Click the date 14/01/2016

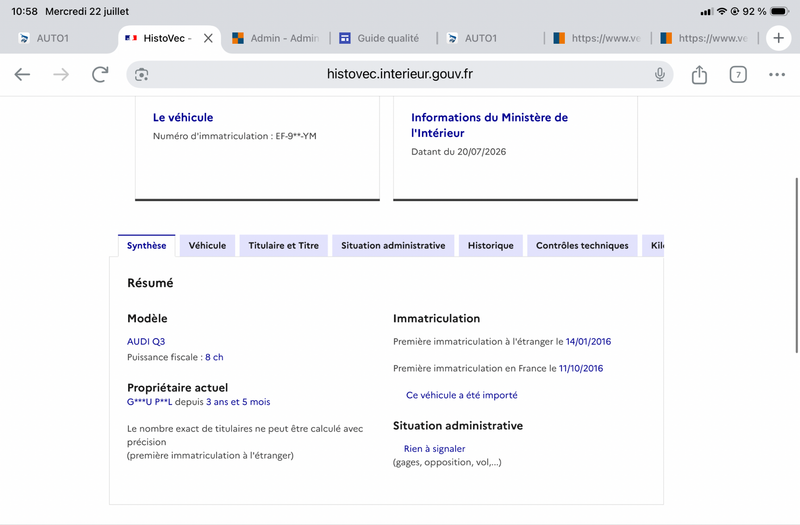588,341
